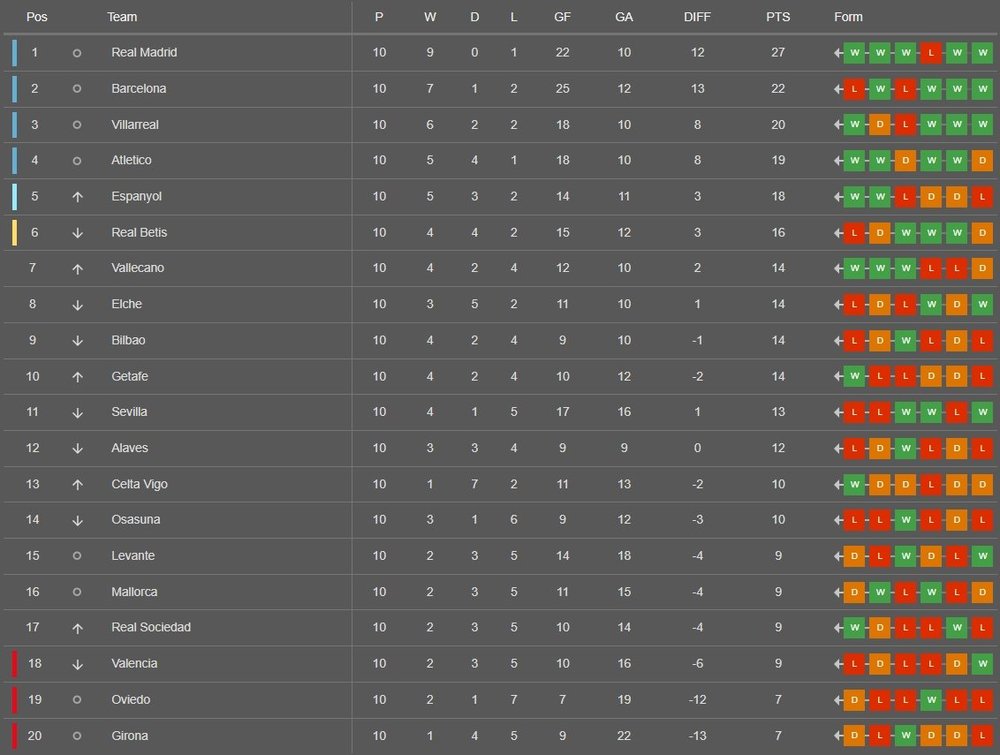The image size is (1000, 755).
Task: Click the form arrow in Barcelona's row
Action: [838, 89]
